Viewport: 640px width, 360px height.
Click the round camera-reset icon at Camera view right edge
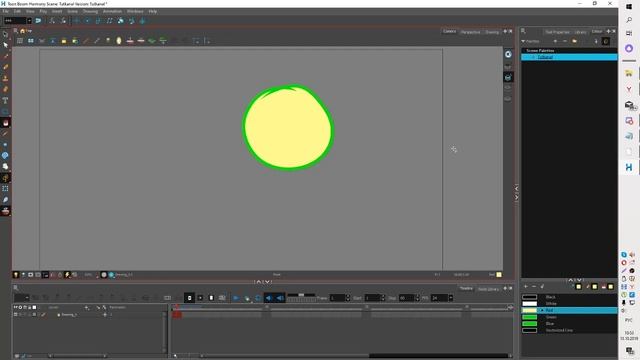click(508, 54)
